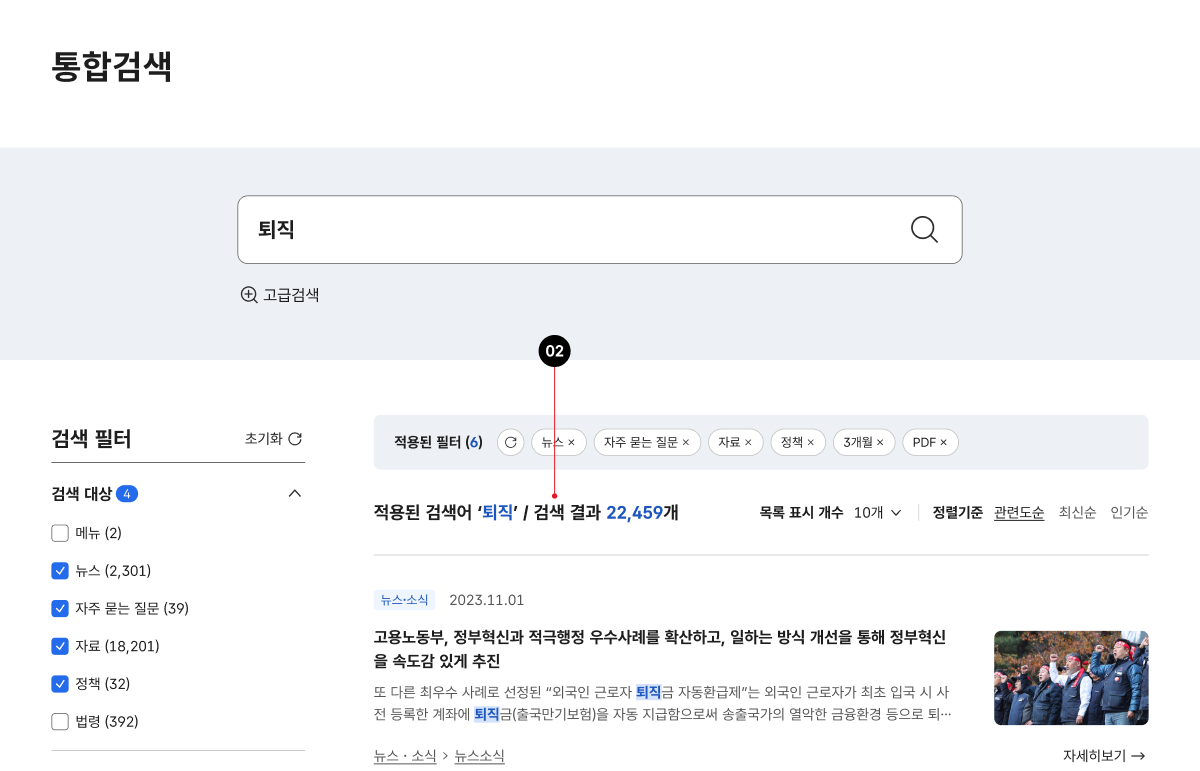
Task: Open 고급검색 advanced search
Action: click(x=280, y=295)
